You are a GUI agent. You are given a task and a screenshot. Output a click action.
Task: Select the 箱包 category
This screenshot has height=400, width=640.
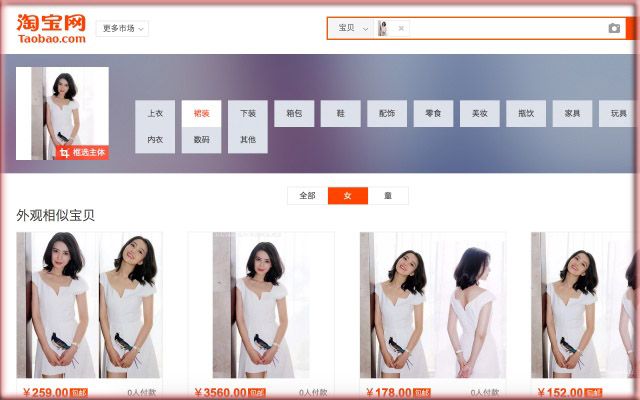tap(294, 113)
